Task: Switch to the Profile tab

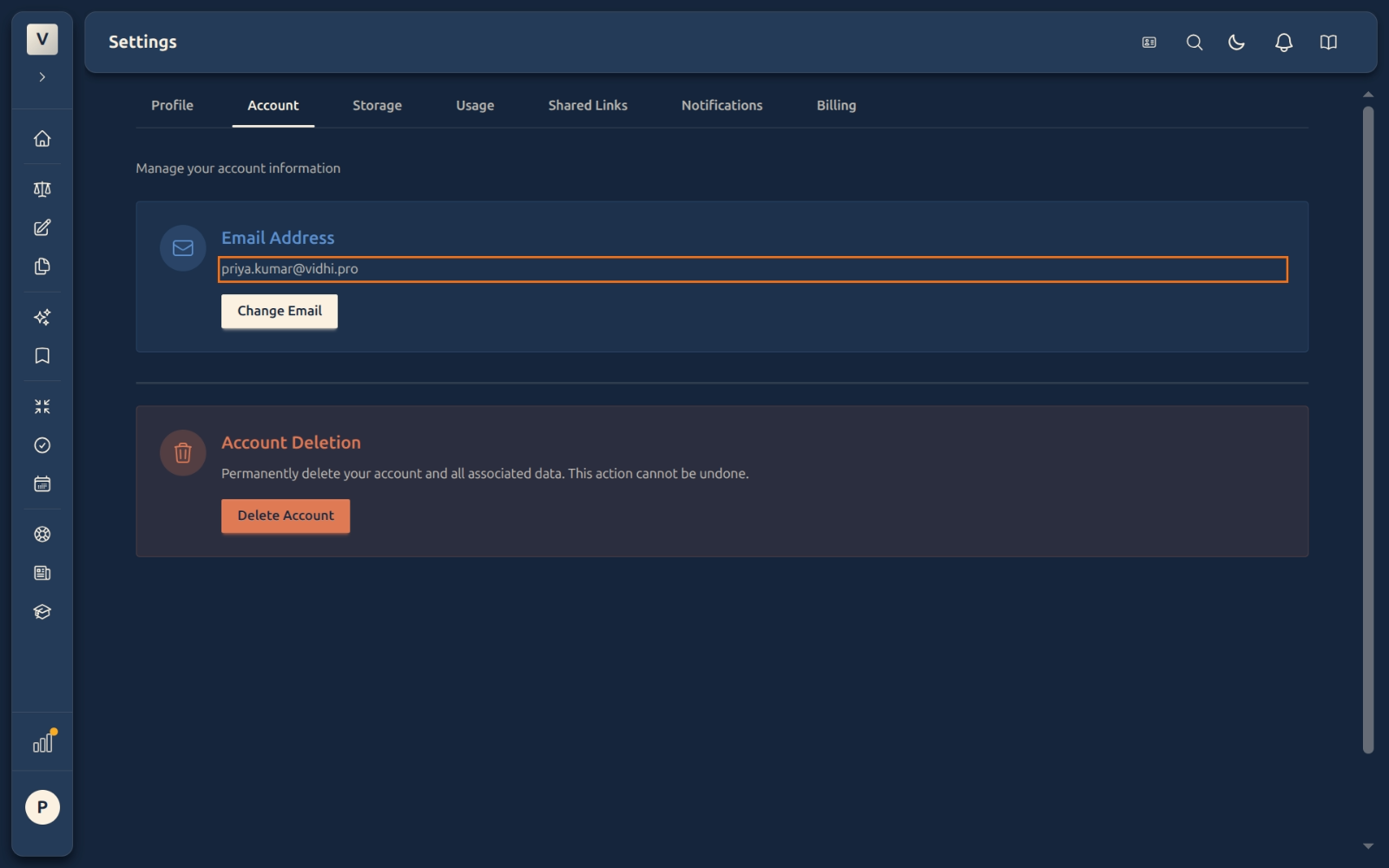Action: point(172,105)
